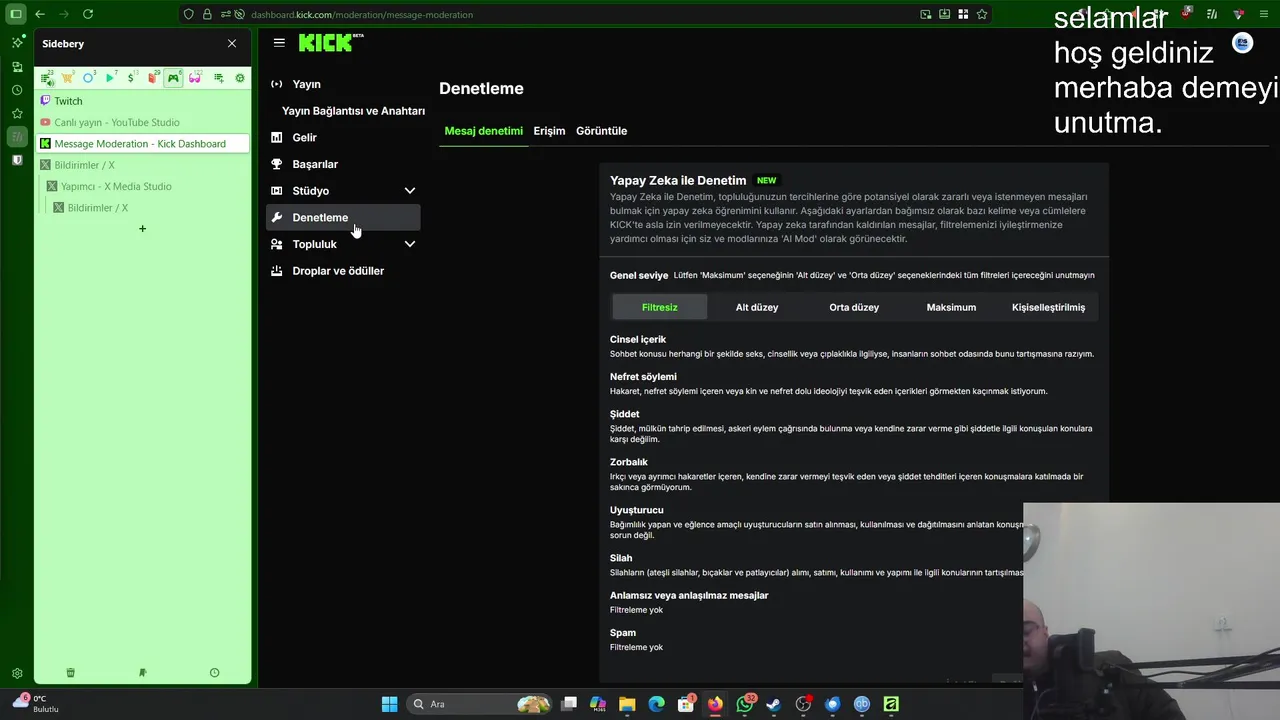Reload the current page
This screenshot has height=720, width=1280.
[x=88, y=14]
